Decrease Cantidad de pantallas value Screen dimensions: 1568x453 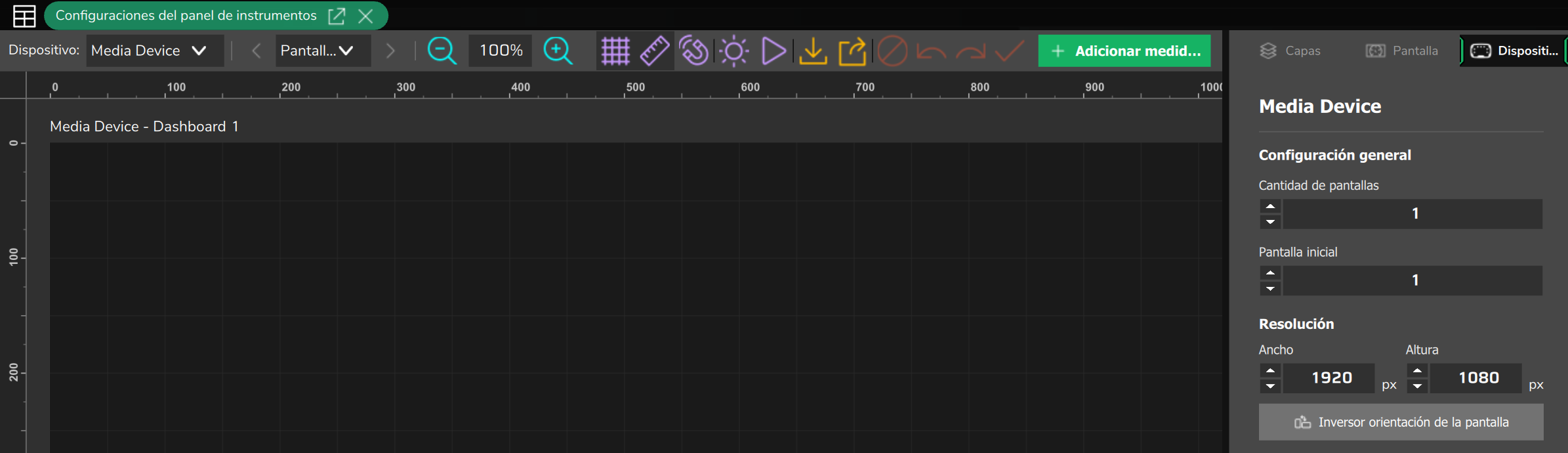pyautogui.click(x=1270, y=222)
